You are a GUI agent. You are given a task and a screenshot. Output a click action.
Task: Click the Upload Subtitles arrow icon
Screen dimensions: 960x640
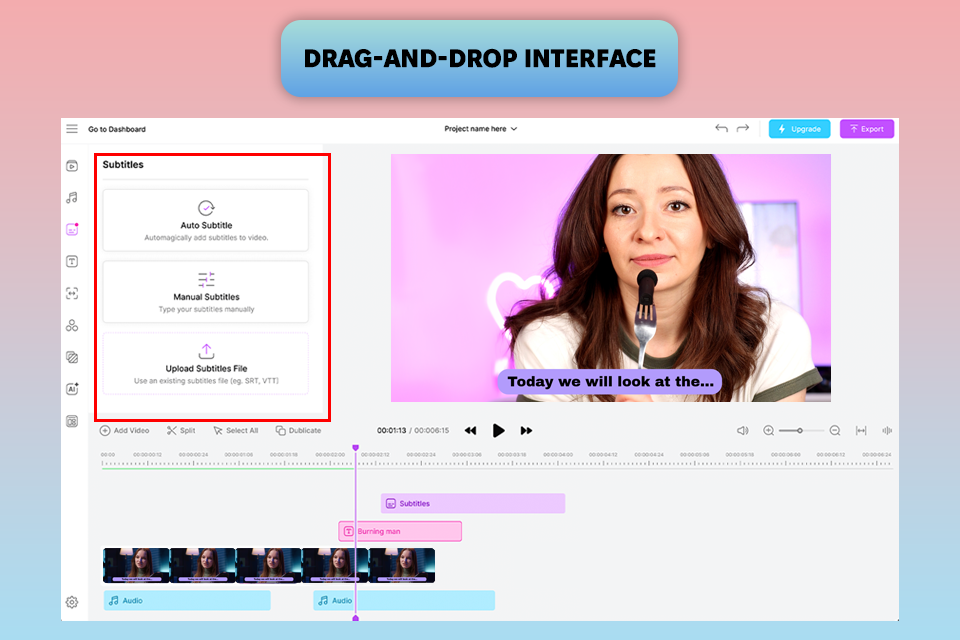point(206,351)
